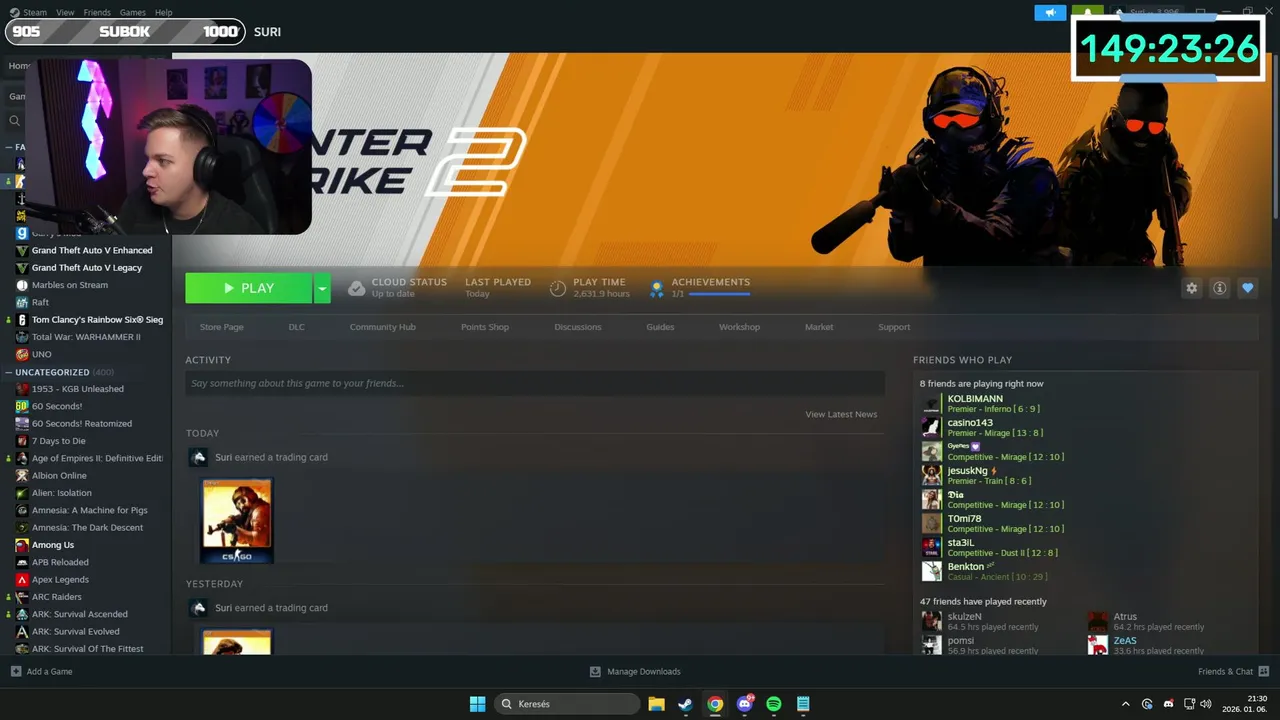Open the Workshop tab
Screen dimensions: 1280x720
pyautogui.click(x=739, y=327)
